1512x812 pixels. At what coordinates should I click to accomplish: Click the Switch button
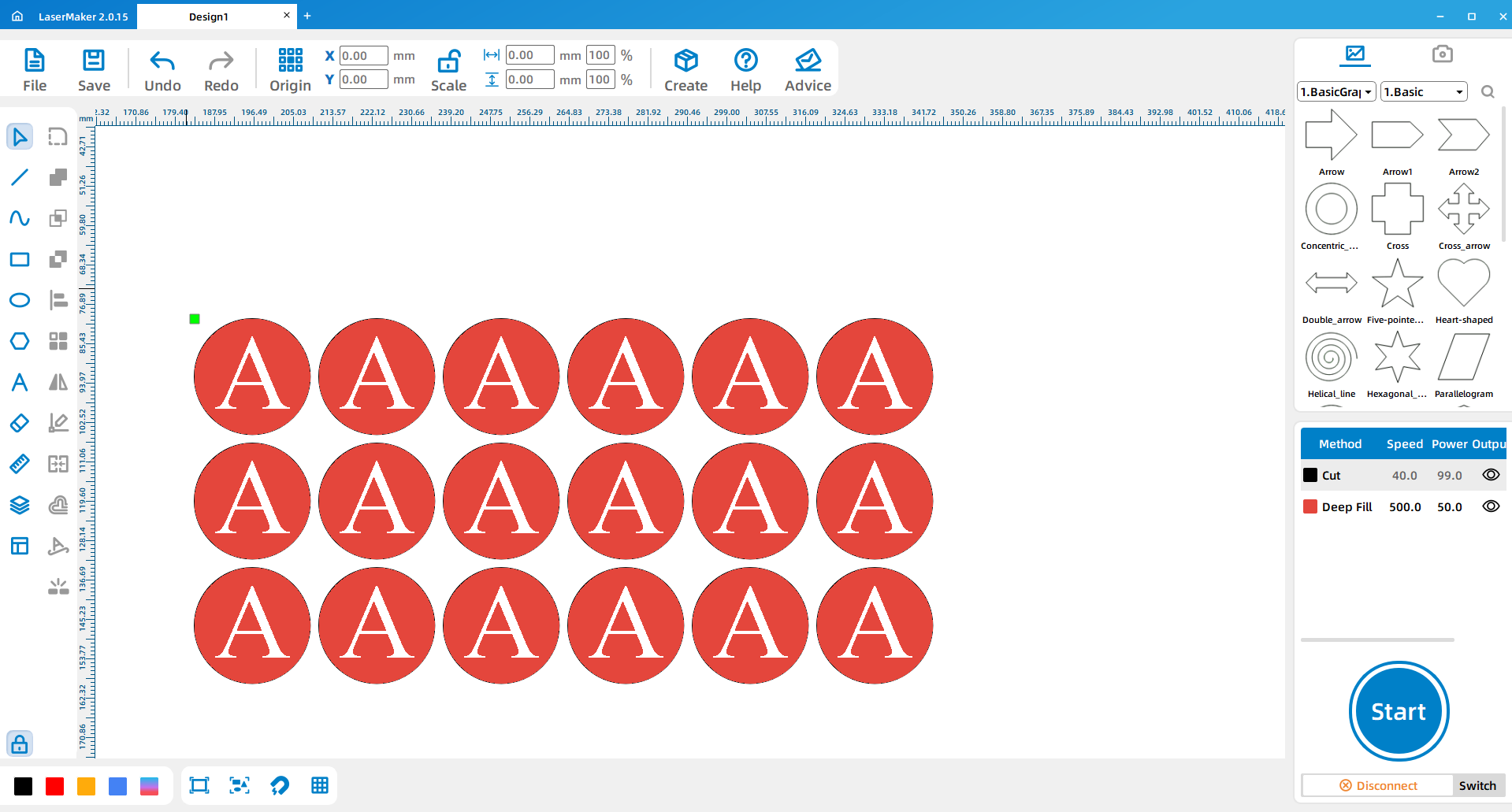tap(1477, 785)
